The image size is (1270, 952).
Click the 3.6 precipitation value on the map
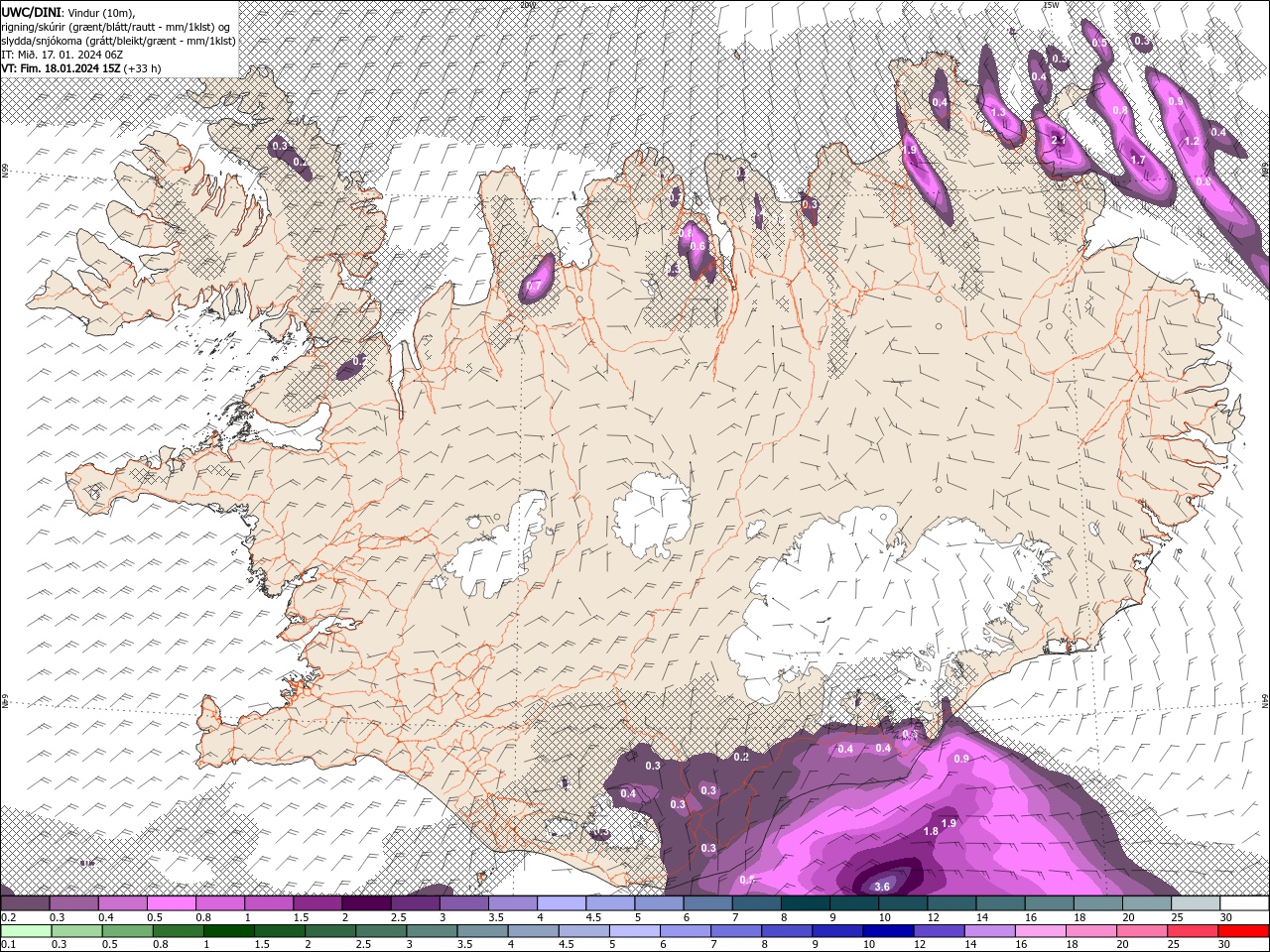(882, 886)
